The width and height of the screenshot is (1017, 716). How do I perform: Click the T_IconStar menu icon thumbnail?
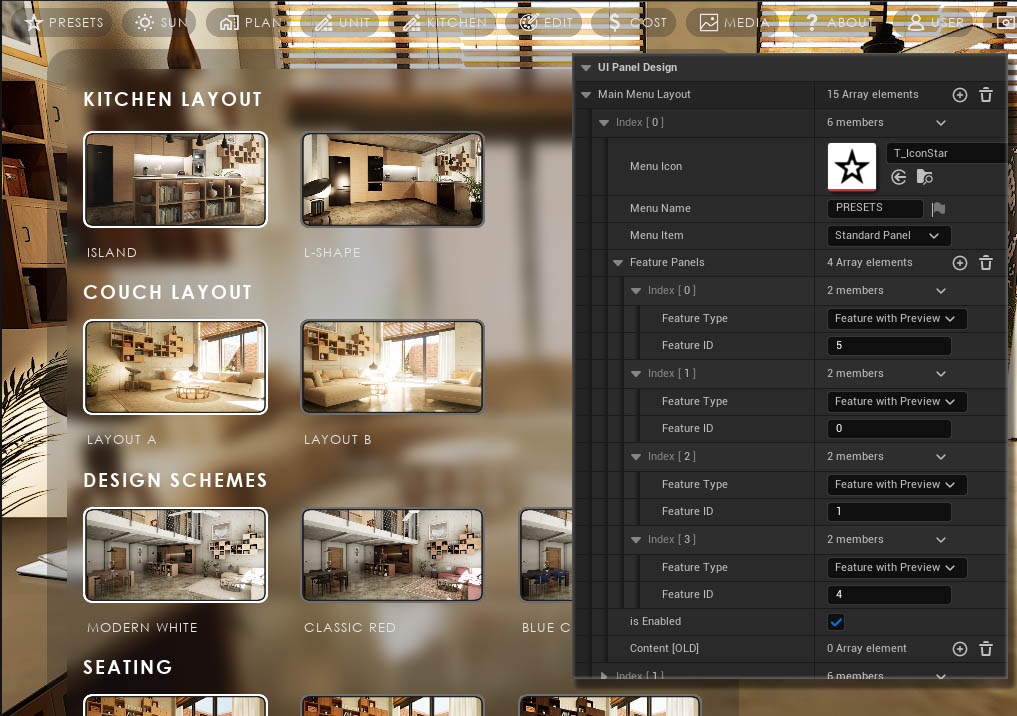(852, 167)
